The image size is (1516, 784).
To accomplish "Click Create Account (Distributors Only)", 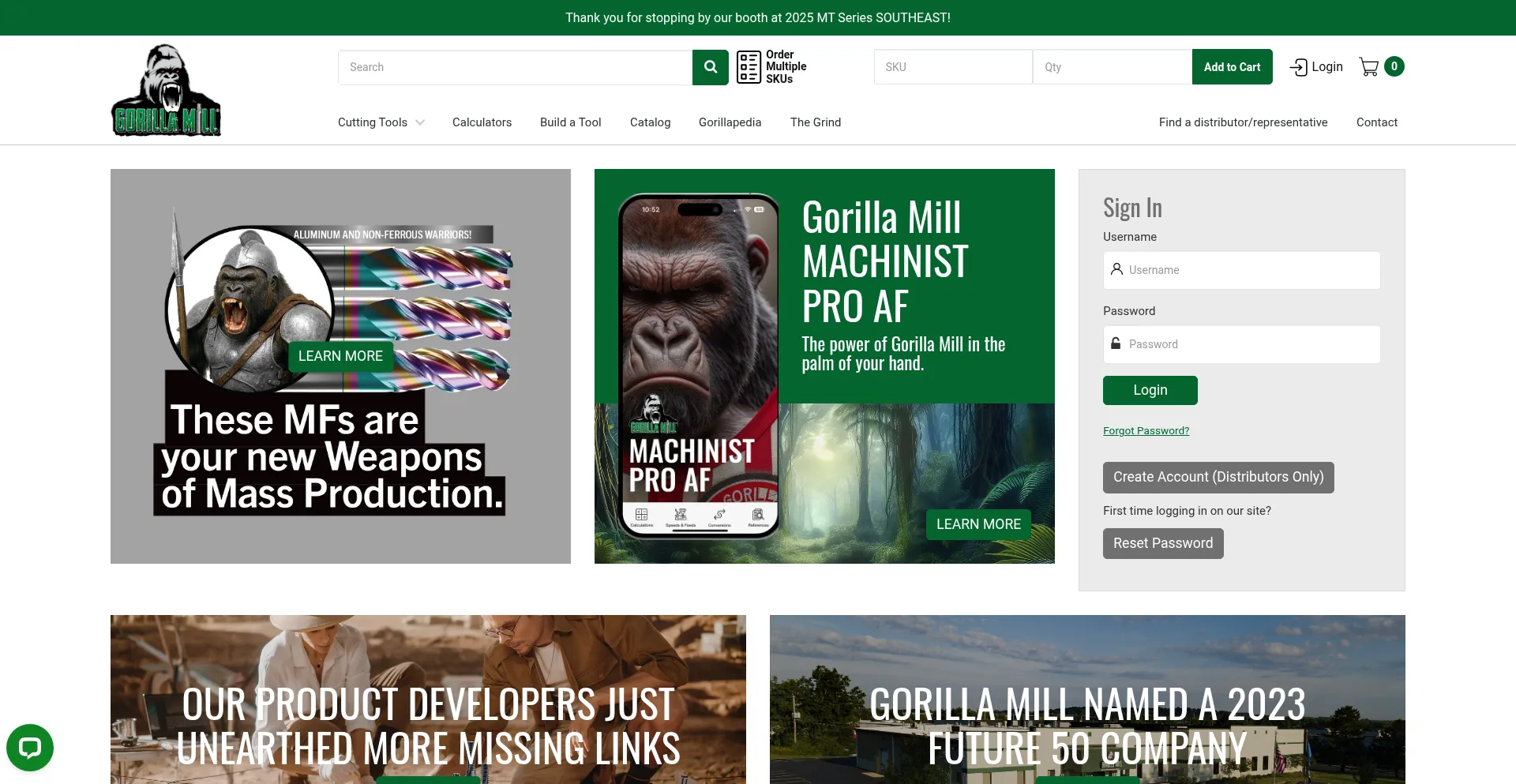I will (1218, 477).
